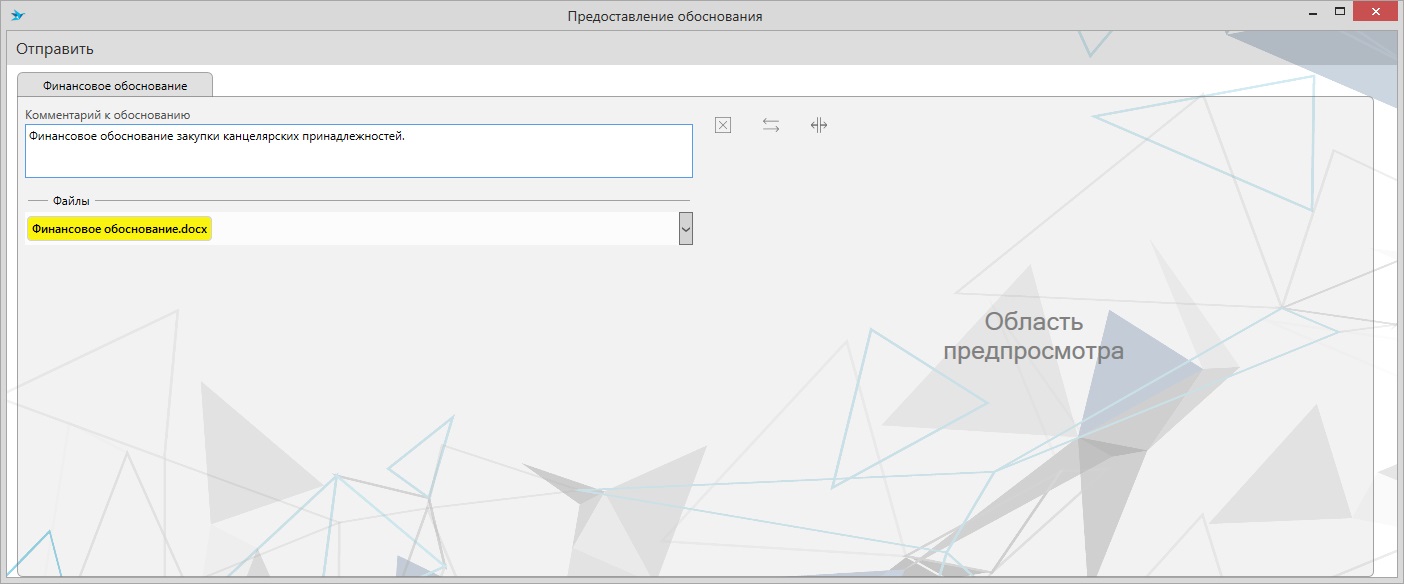Close the Предоставление обоснования window
This screenshot has height=584, width=1404.
[1378, 13]
